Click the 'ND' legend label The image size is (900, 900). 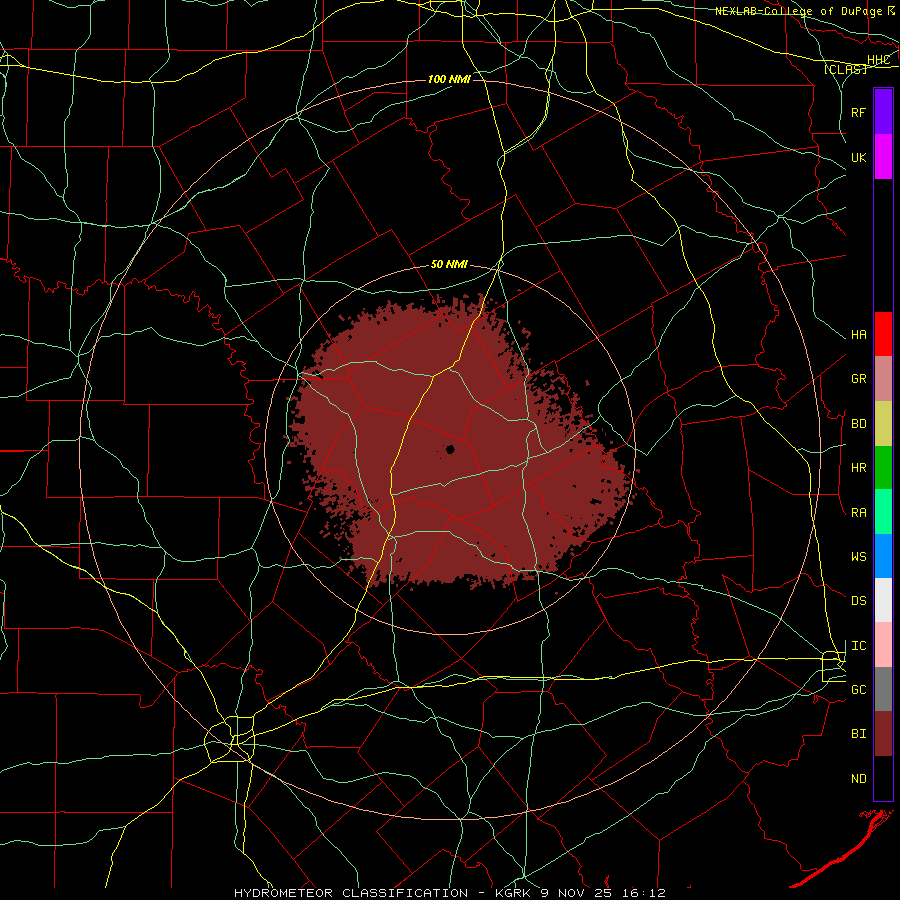click(859, 778)
